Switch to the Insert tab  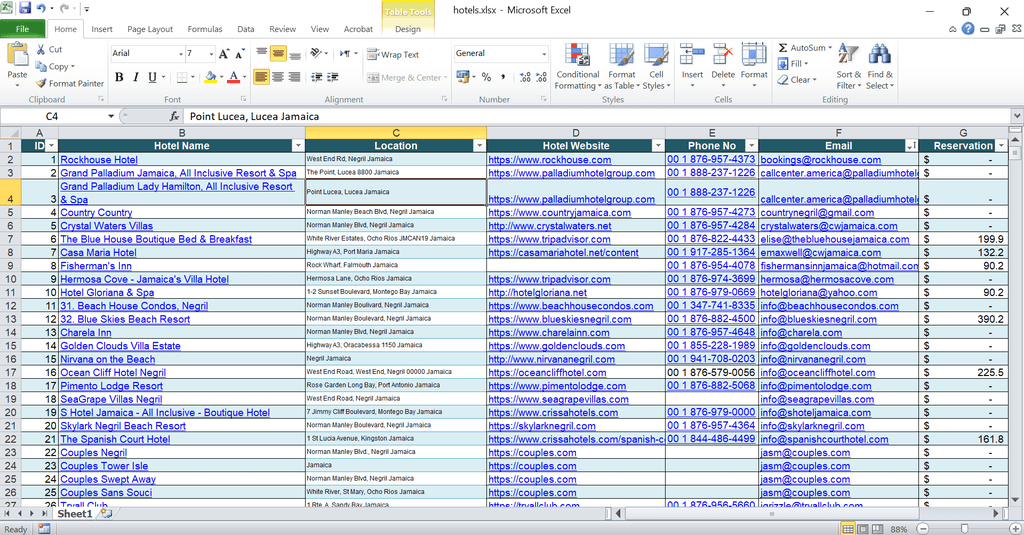click(102, 29)
